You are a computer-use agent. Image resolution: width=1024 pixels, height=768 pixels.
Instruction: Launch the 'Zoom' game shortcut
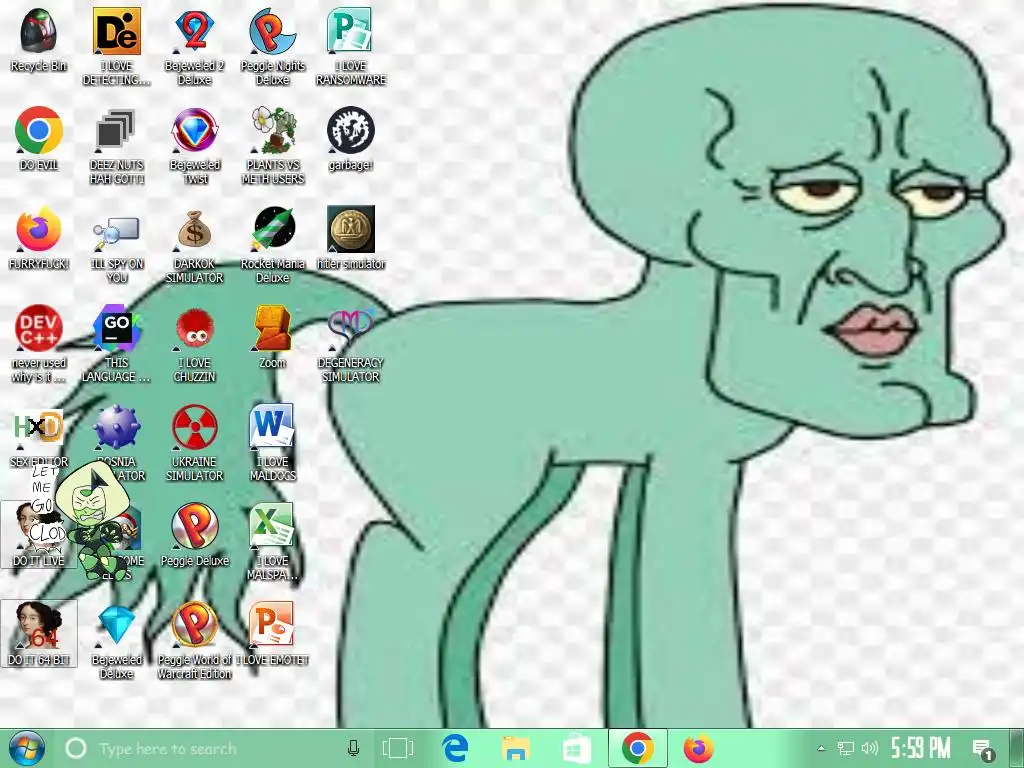[272, 337]
